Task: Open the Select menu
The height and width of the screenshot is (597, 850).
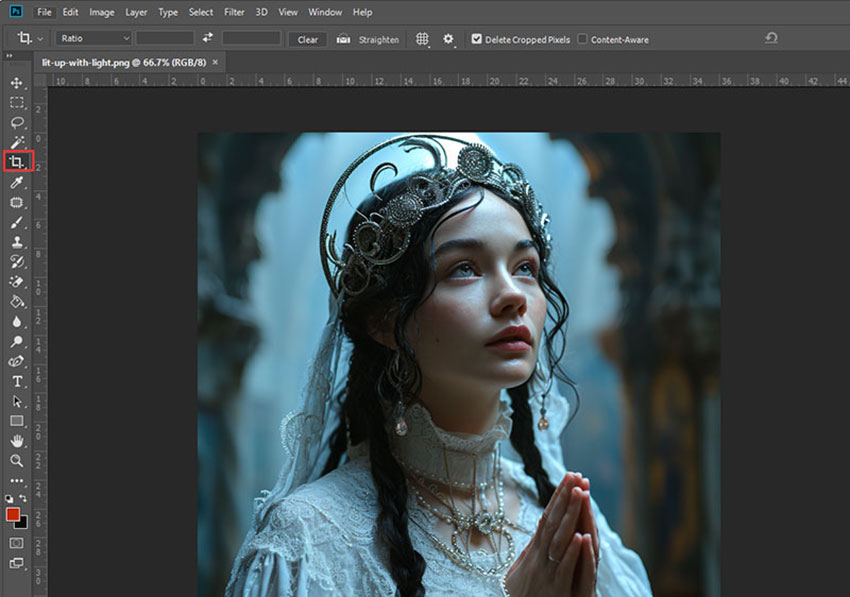Action: (x=201, y=12)
